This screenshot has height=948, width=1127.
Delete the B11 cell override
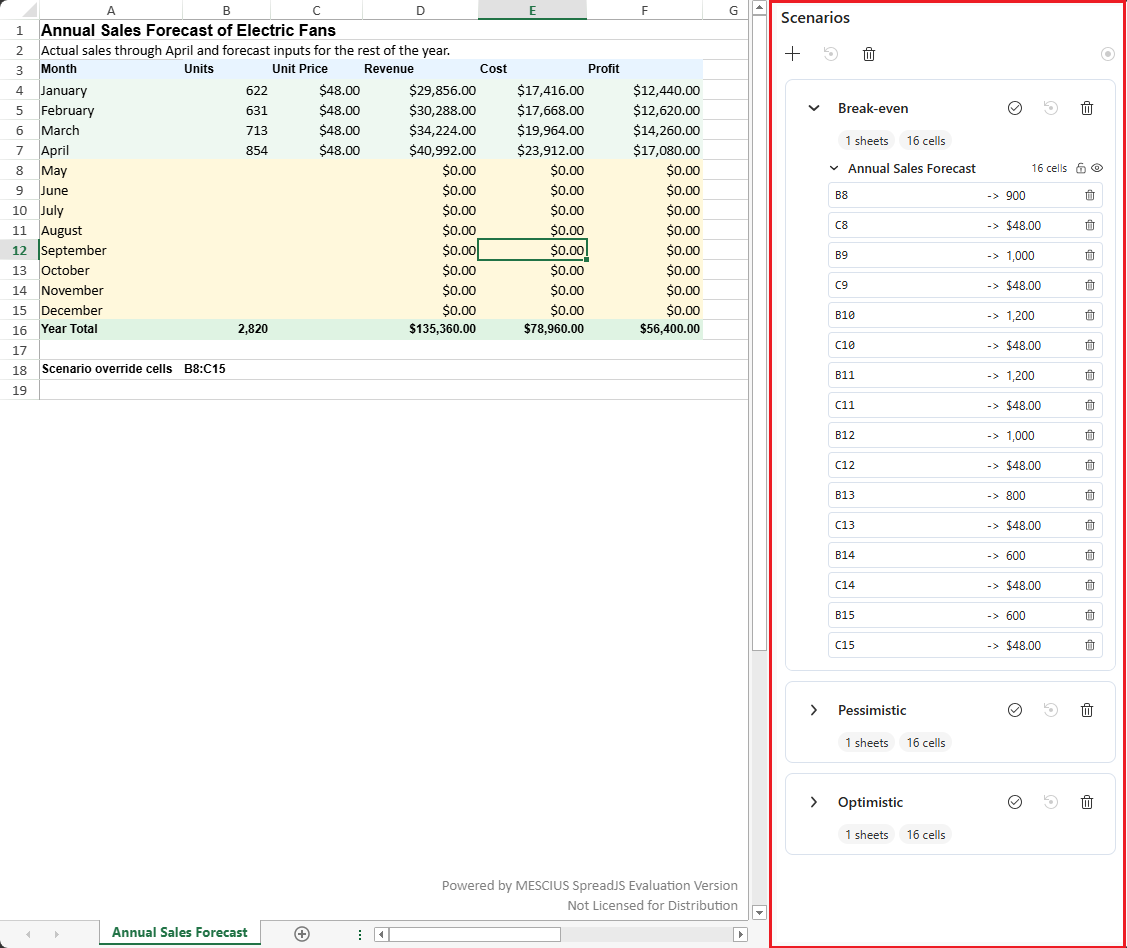click(1090, 375)
